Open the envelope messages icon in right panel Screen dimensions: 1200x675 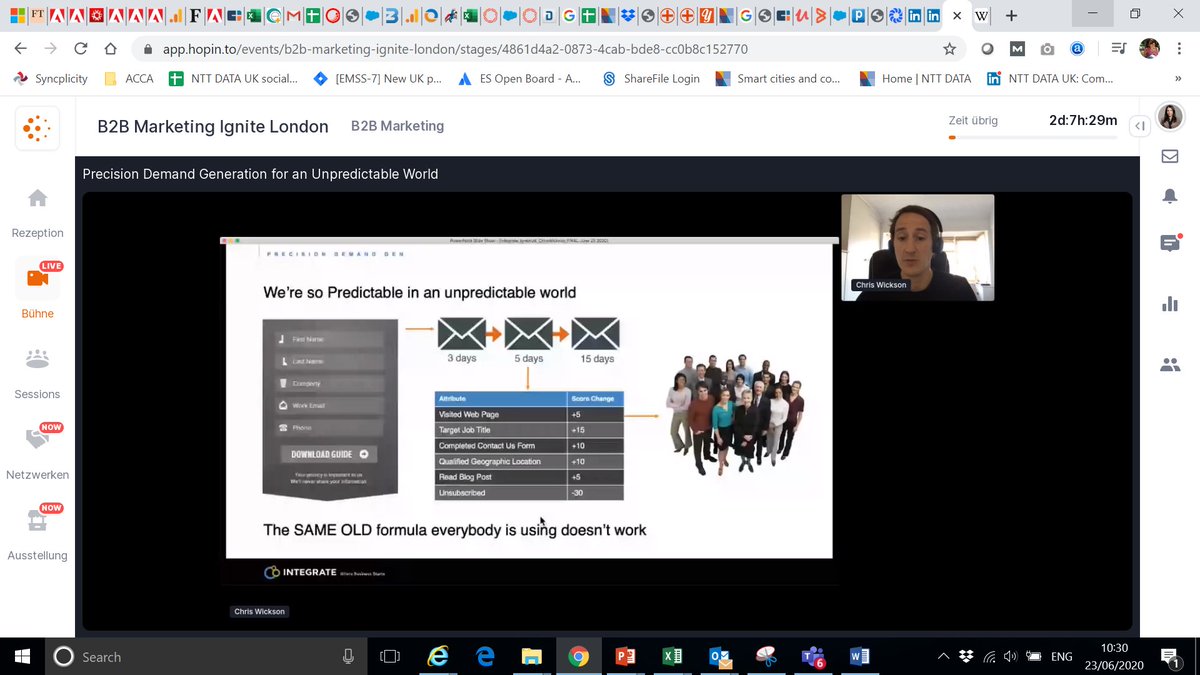point(1169,157)
